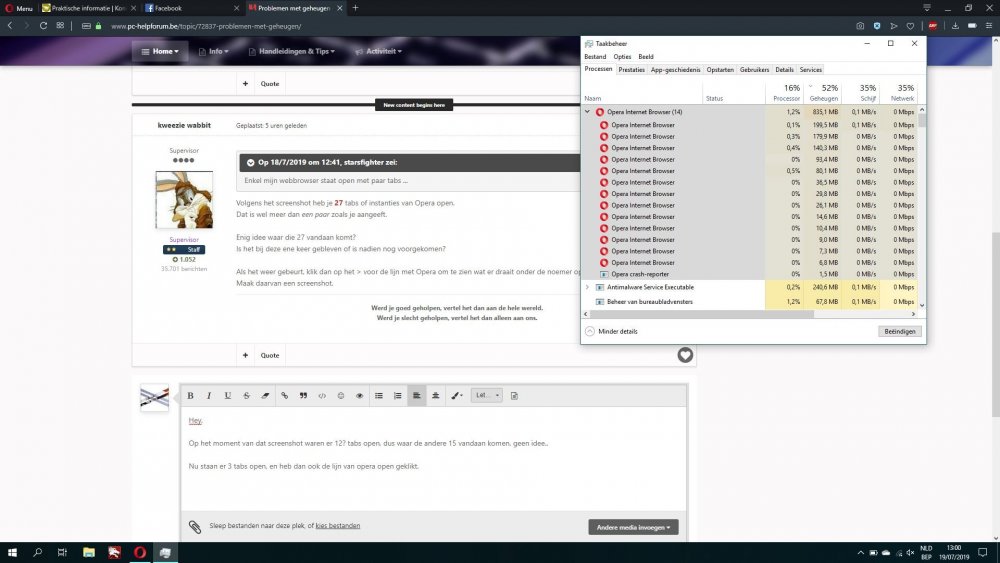Open the kweezie wabbit author profile link
This screenshot has height=563, width=1000.
(184, 125)
